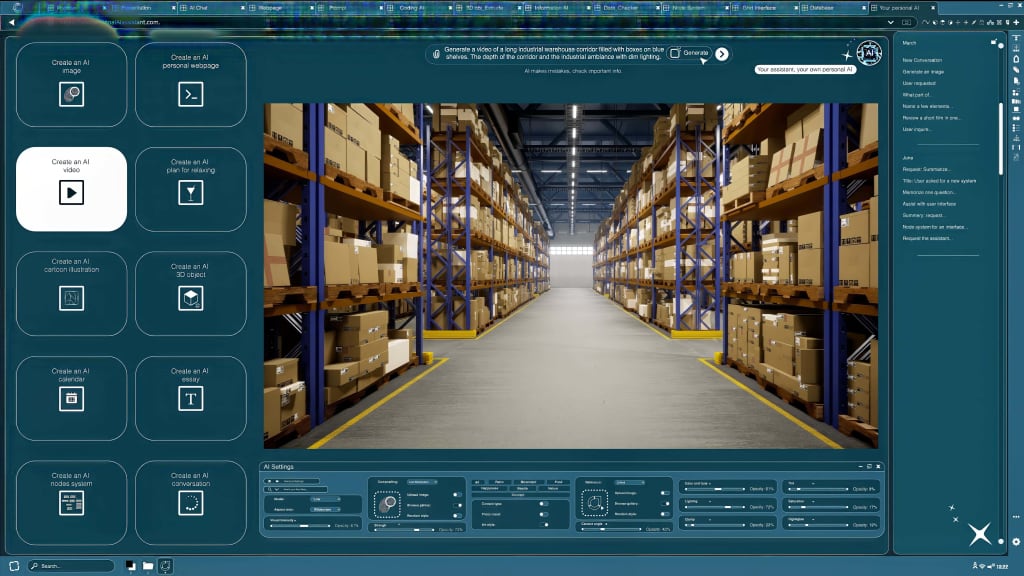Click the large X star logo at bottom right
This screenshot has width=1024, height=576.
pos(980,534)
